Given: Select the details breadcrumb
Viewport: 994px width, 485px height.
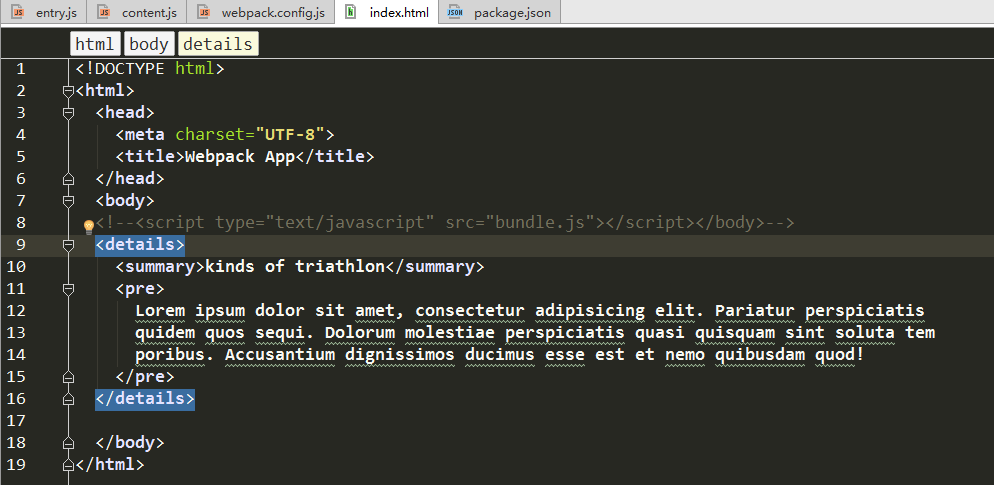Looking at the screenshot, I should click(218, 44).
